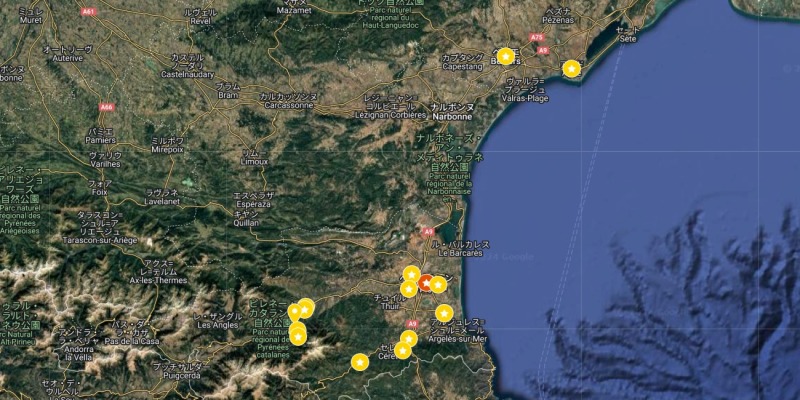Select the Limoux town label
Image resolution: width=800 pixels, height=400 pixels.
(254, 161)
